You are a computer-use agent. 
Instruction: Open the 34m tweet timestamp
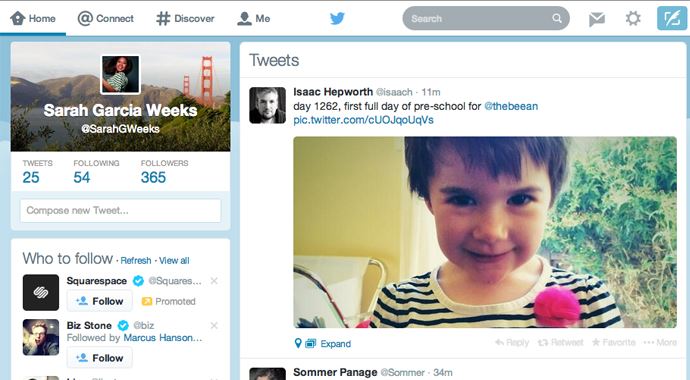tap(443, 373)
